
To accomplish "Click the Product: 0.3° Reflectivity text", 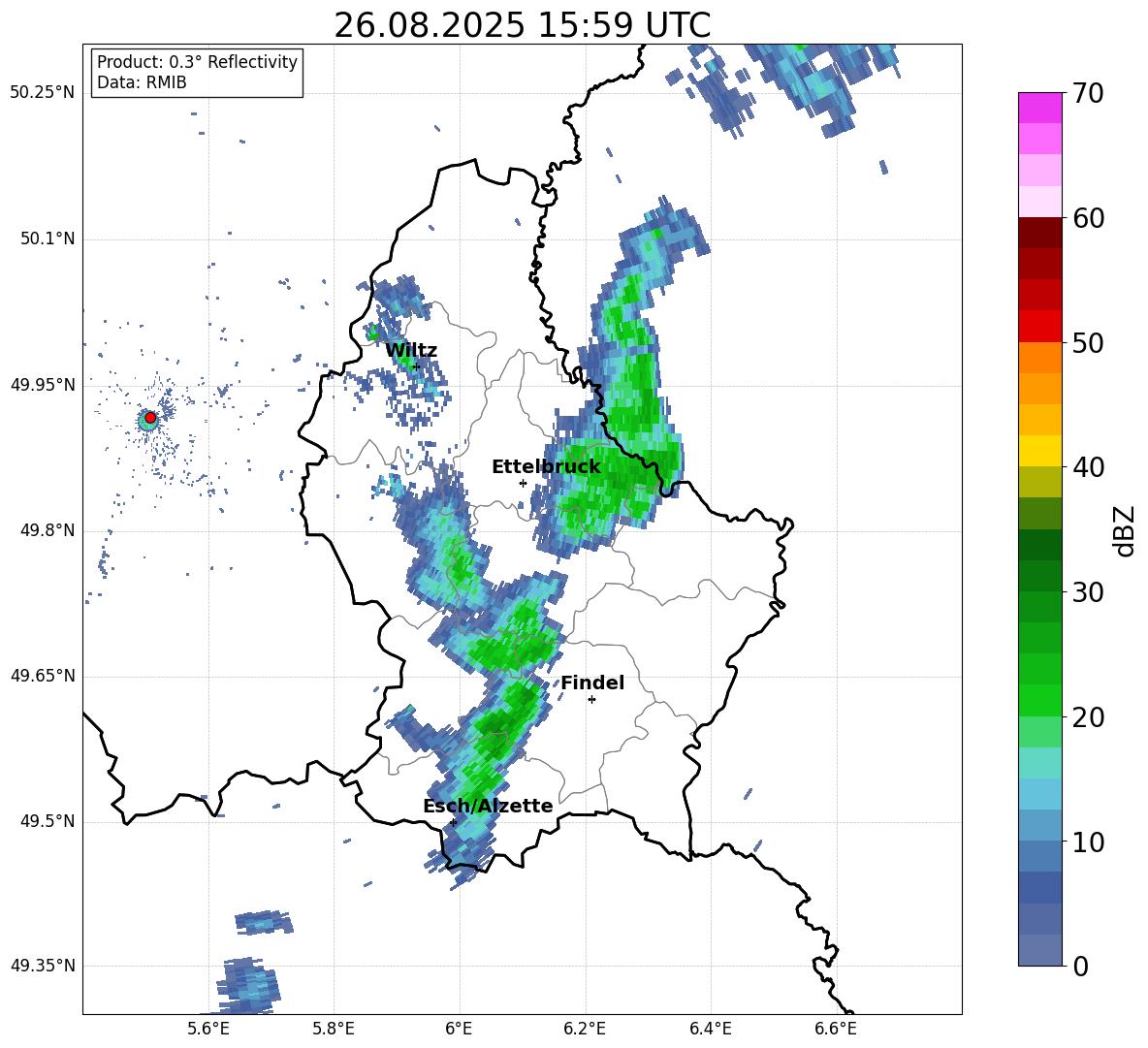I will click(197, 62).
